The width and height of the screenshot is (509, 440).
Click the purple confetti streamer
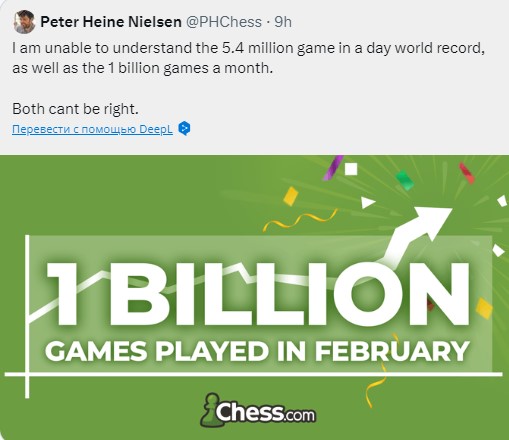pos(333,168)
